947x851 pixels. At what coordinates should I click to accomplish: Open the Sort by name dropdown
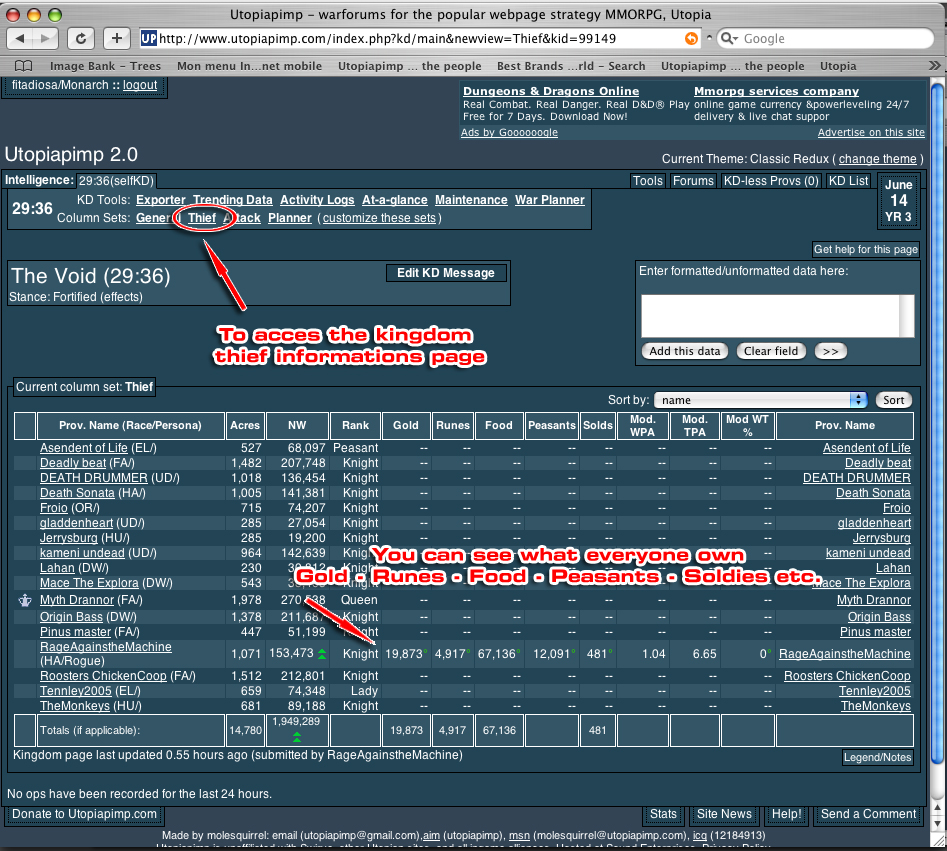coord(760,400)
